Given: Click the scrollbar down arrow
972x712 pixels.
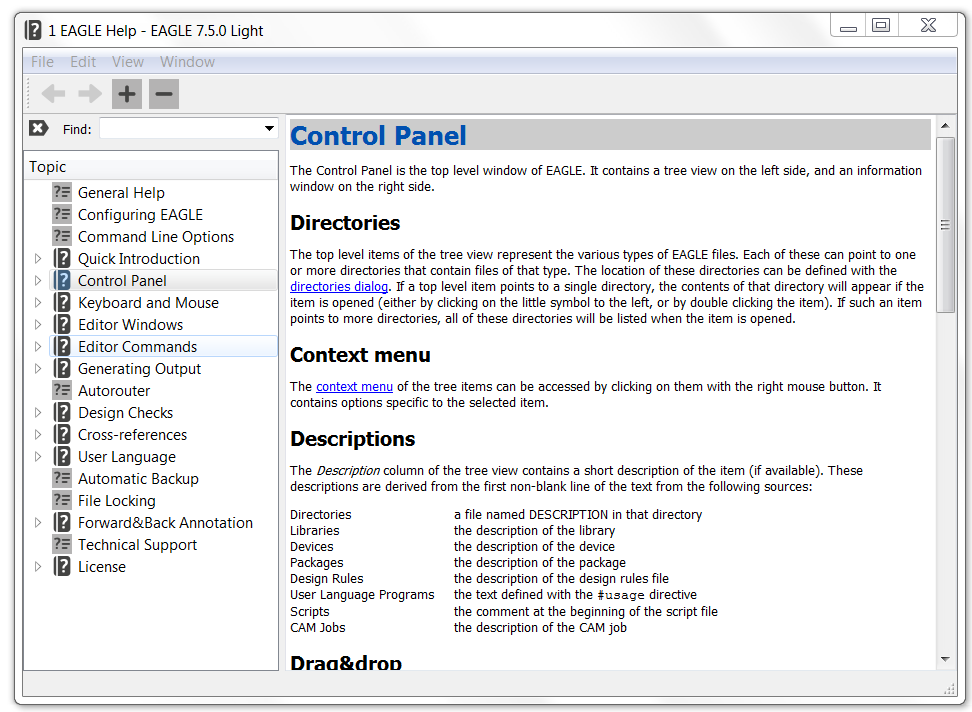Looking at the screenshot, I should [x=945, y=659].
